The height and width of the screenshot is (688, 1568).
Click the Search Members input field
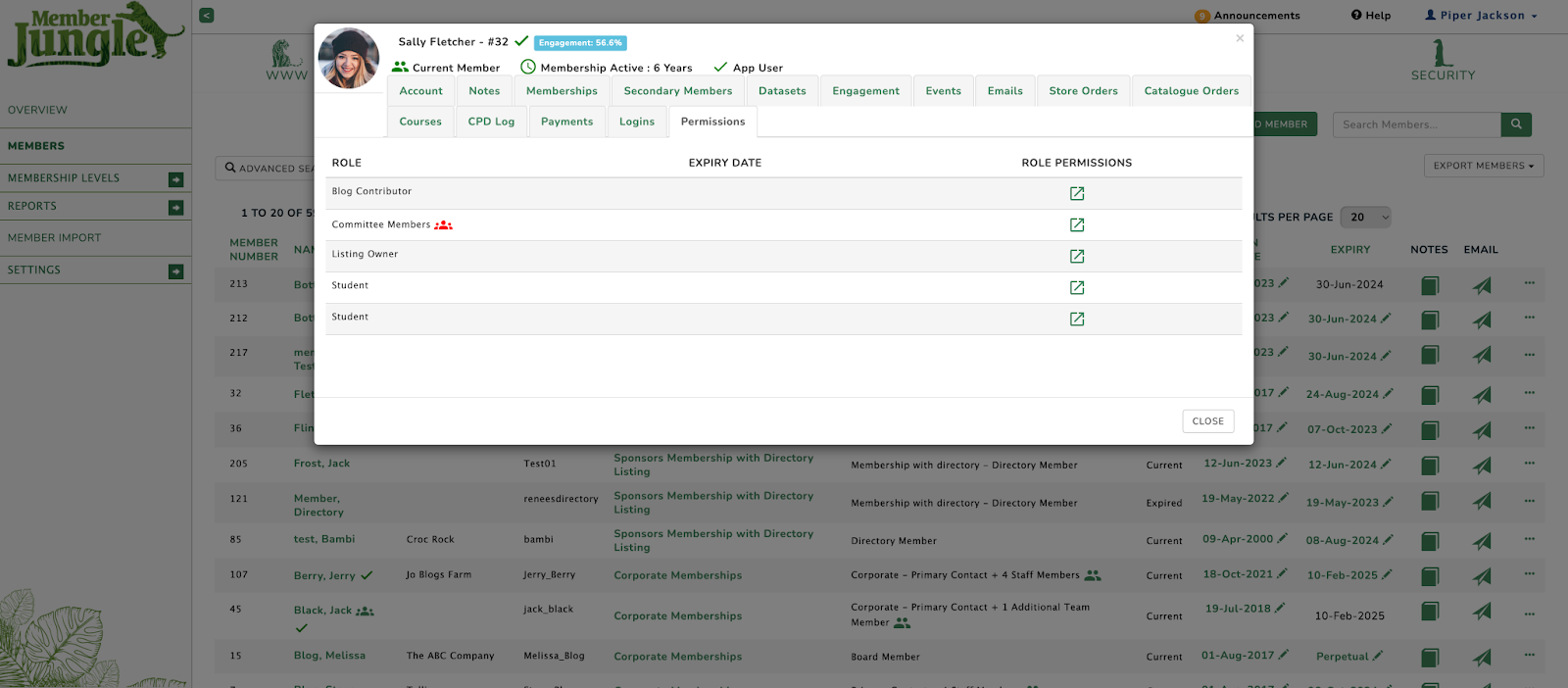click(1416, 124)
